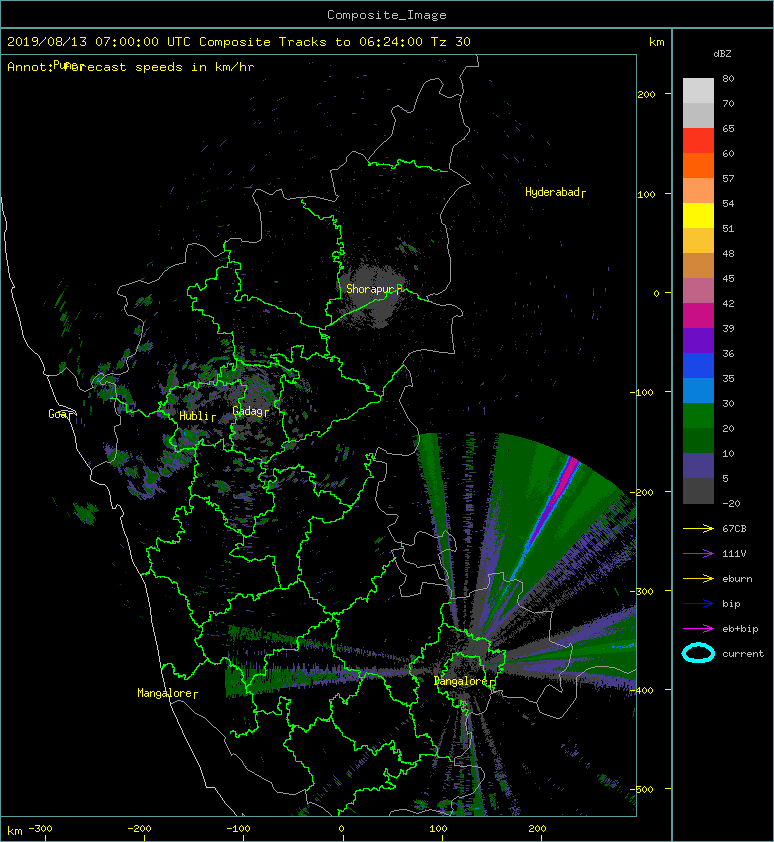Image resolution: width=774 pixels, height=842 pixels.
Task: Click the blue bip arrow symbol
Action: [698, 604]
